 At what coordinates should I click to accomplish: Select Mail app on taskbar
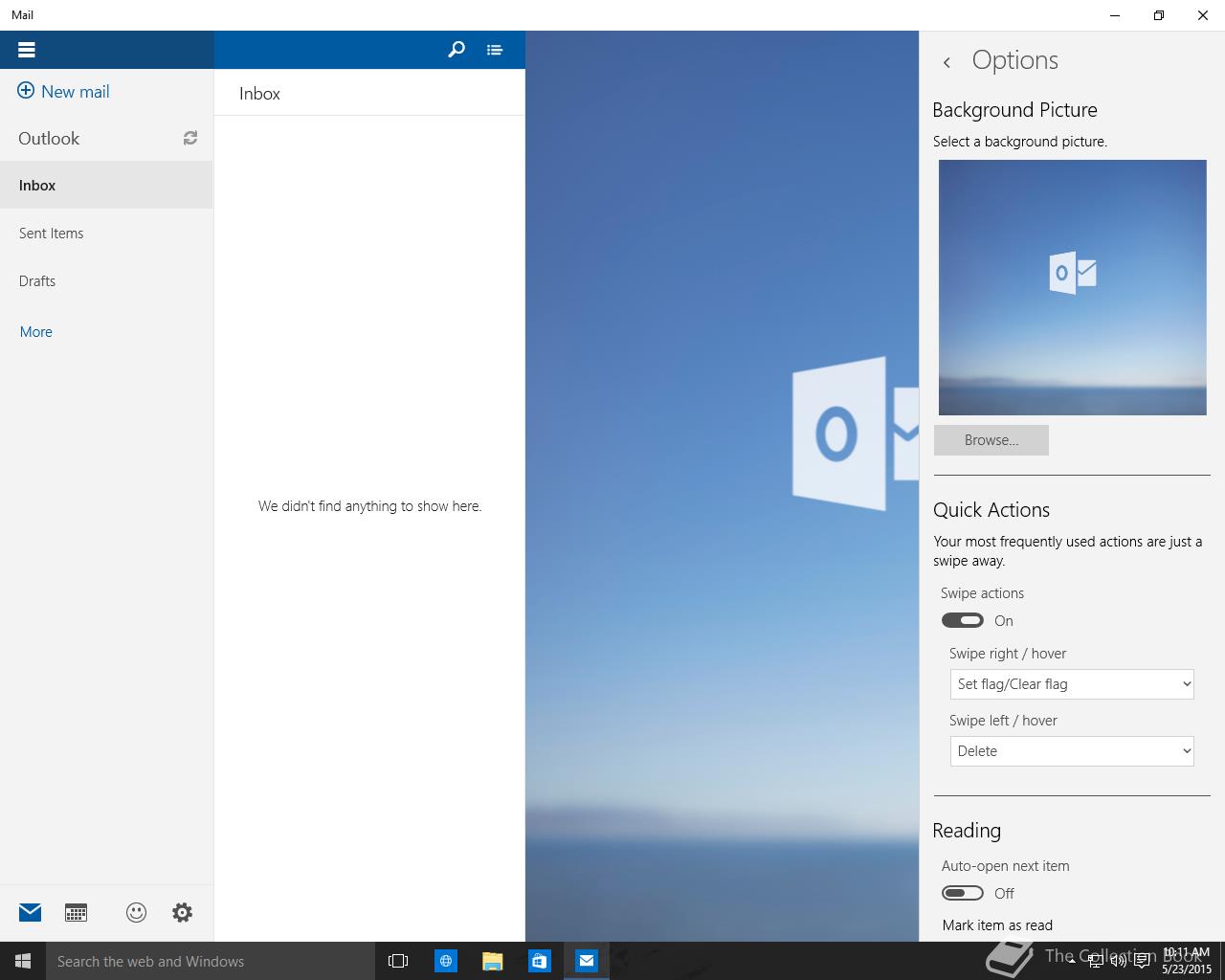[x=587, y=961]
